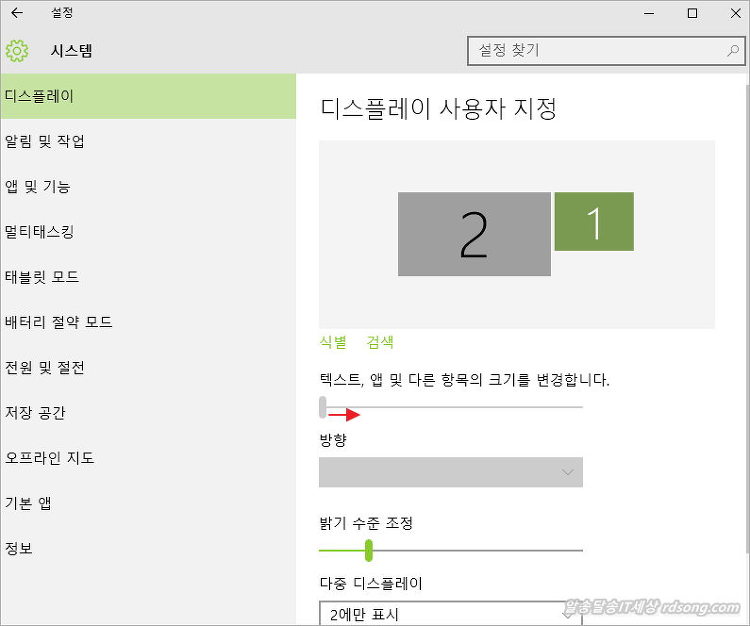Click inside the 설정 찾기 search field
This screenshot has height=626, width=750.
coord(595,50)
